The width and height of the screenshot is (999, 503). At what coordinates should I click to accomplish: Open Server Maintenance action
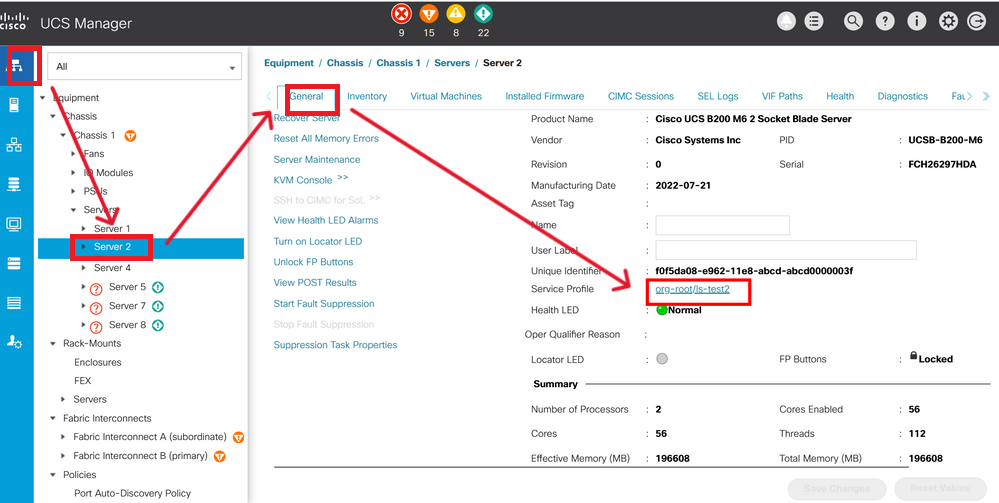pyautogui.click(x=317, y=159)
